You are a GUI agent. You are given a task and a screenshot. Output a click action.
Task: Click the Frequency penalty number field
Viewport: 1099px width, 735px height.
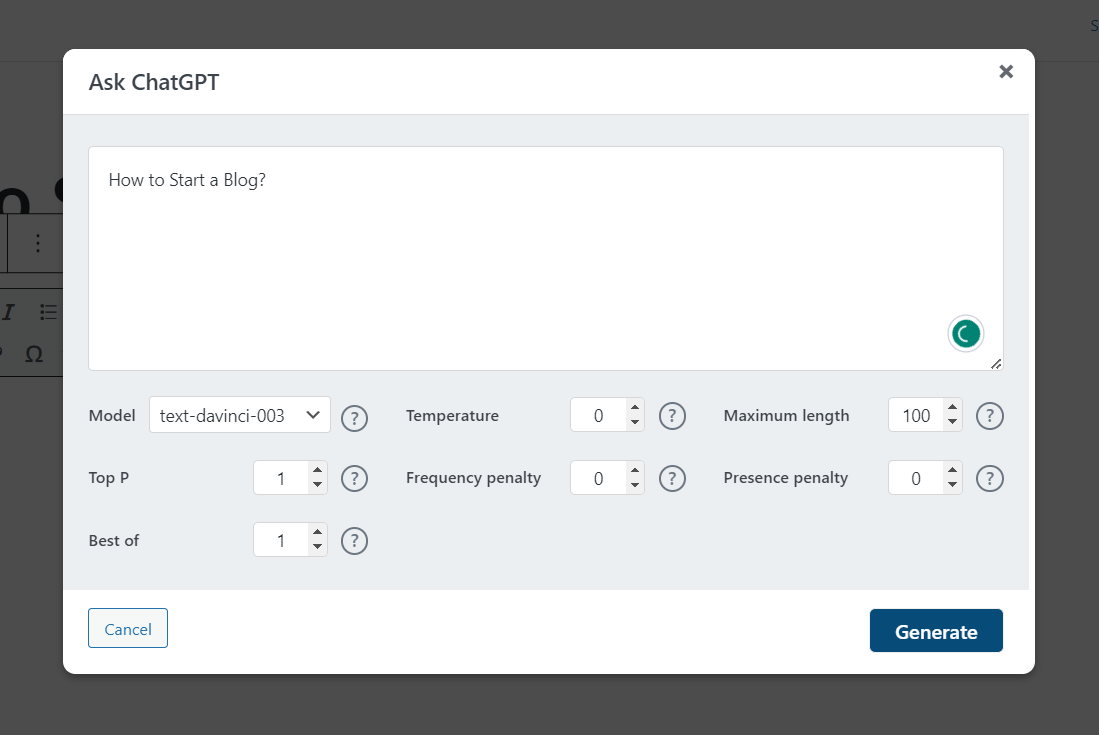[607, 478]
